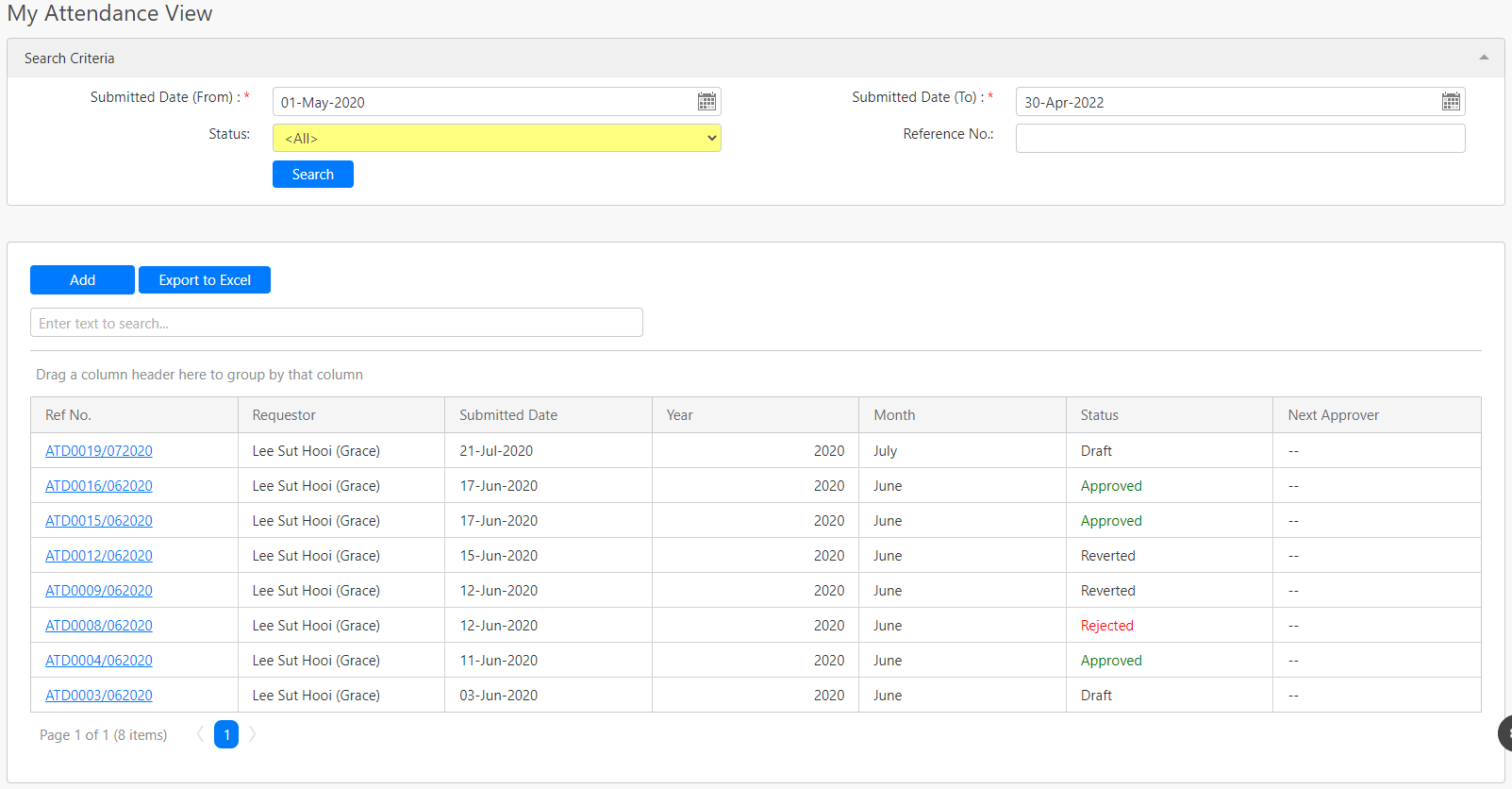The height and width of the screenshot is (789, 1512).
Task: Open record ATD0009/062020
Action: coord(99,591)
